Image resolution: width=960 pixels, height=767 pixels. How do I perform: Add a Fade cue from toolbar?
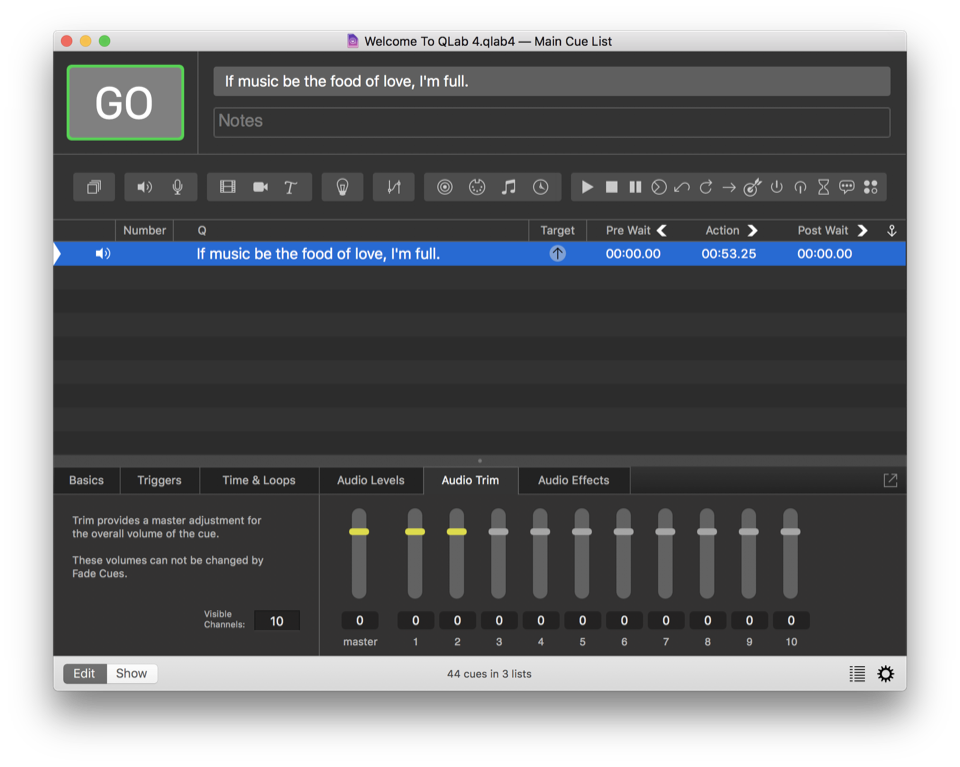394,187
